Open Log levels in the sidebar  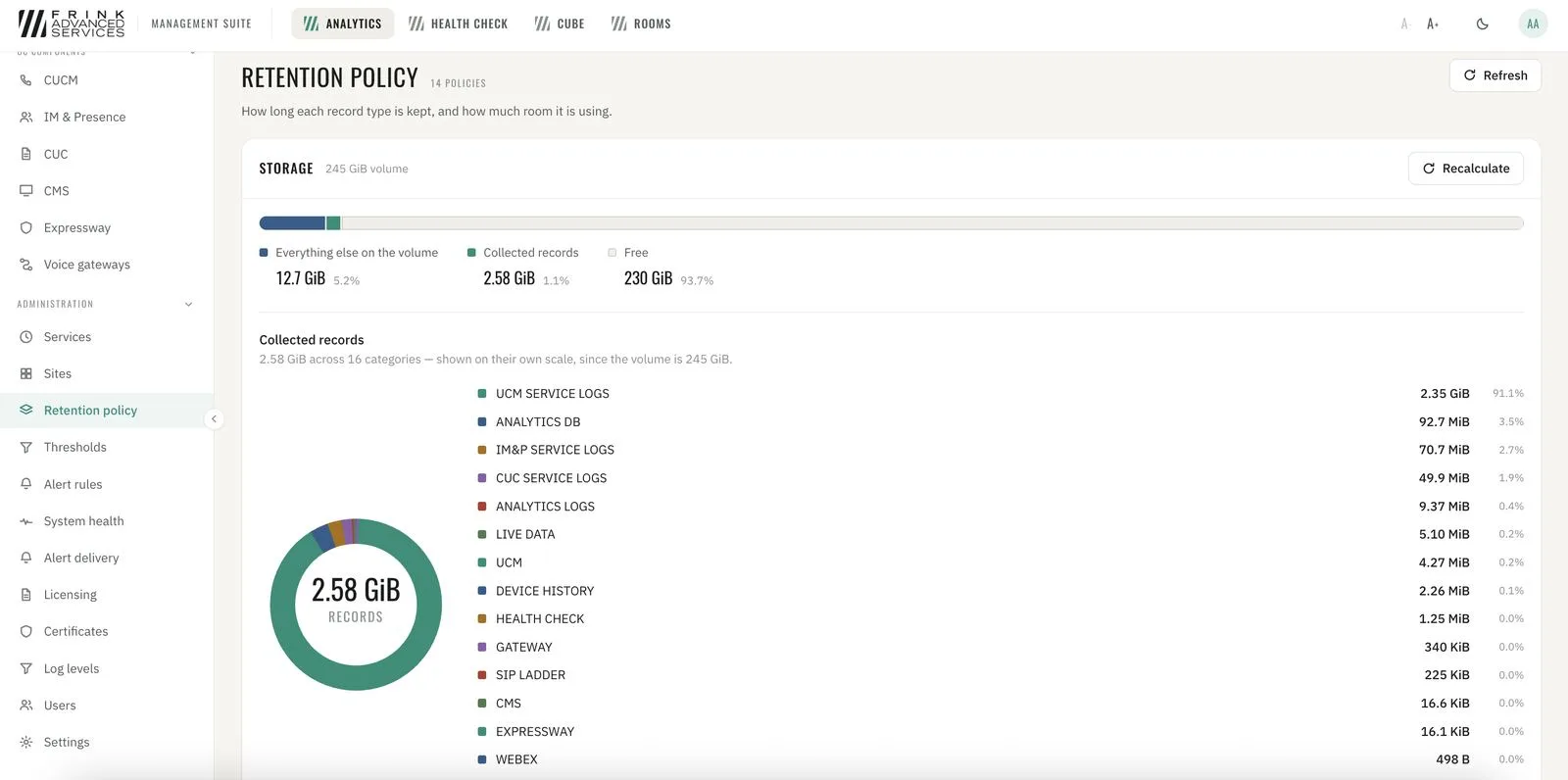tap(107, 668)
